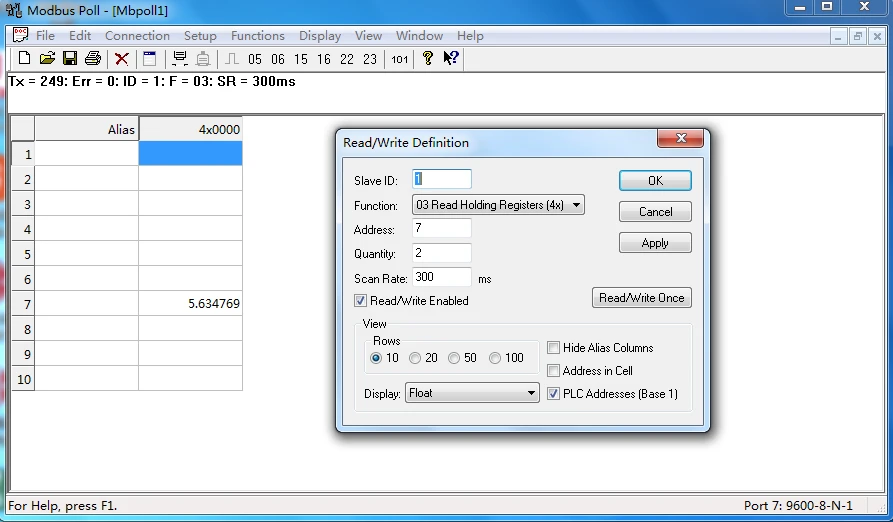Open the View menu
The width and height of the screenshot is (893, 522).
[368, 35]
